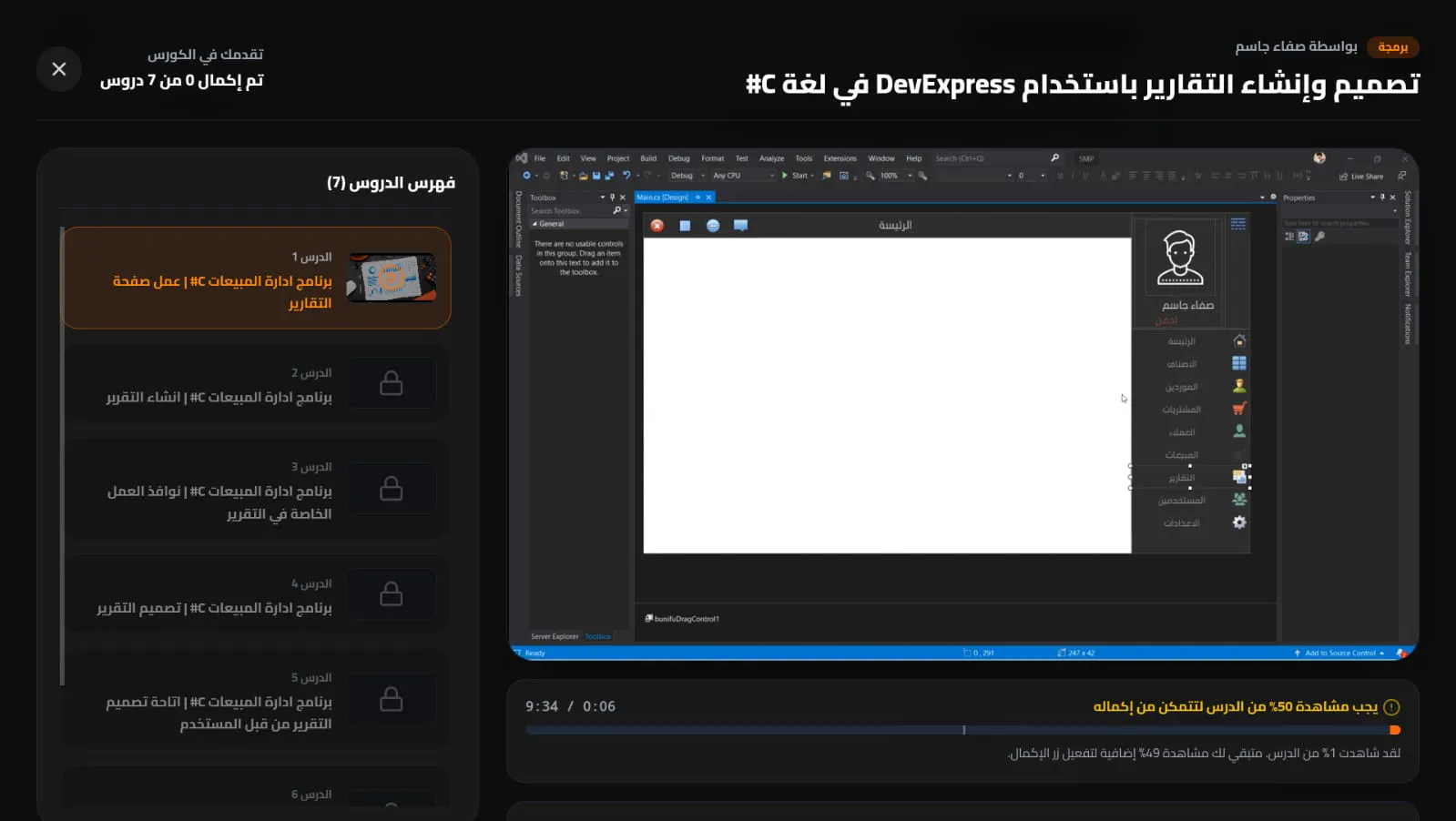
Task: Click the blue chat bubble icon on form
Action: [x=740, y=225]
